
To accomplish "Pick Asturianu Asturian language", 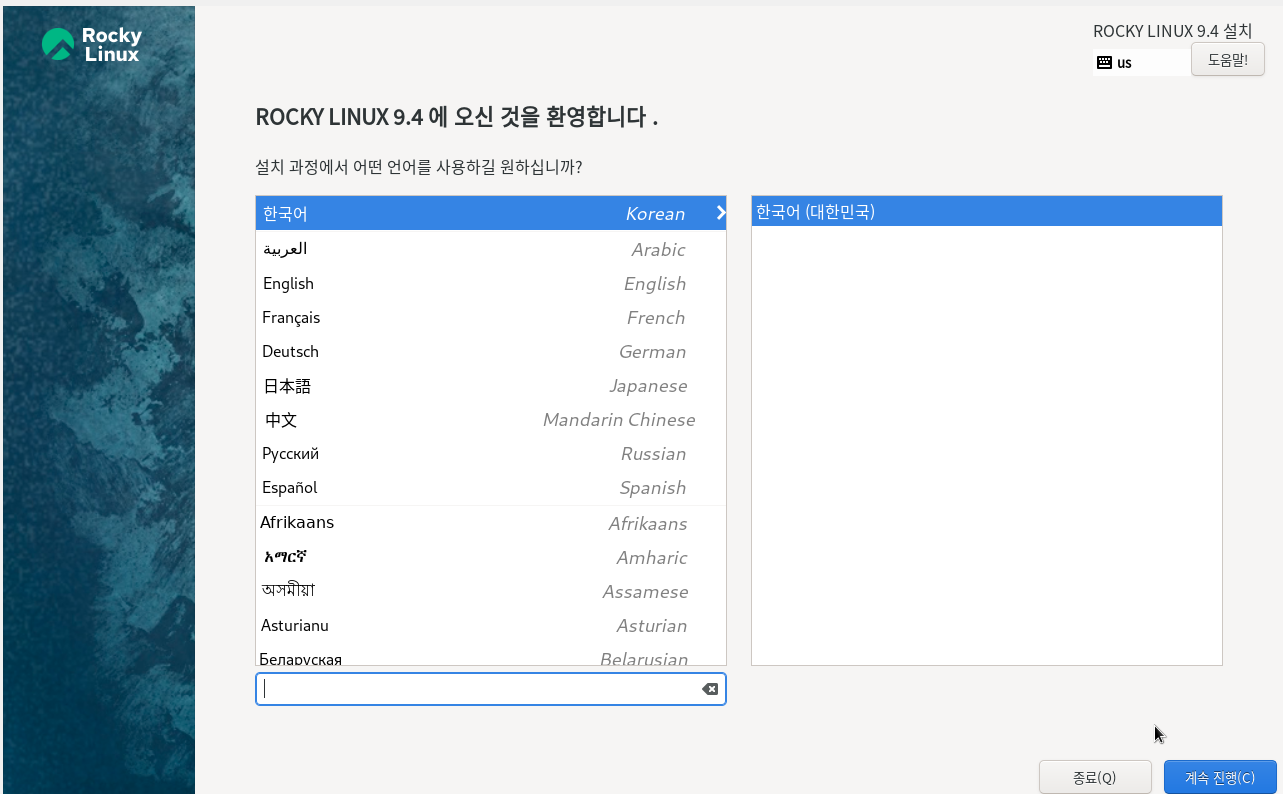I will click(x=490, y=625).
